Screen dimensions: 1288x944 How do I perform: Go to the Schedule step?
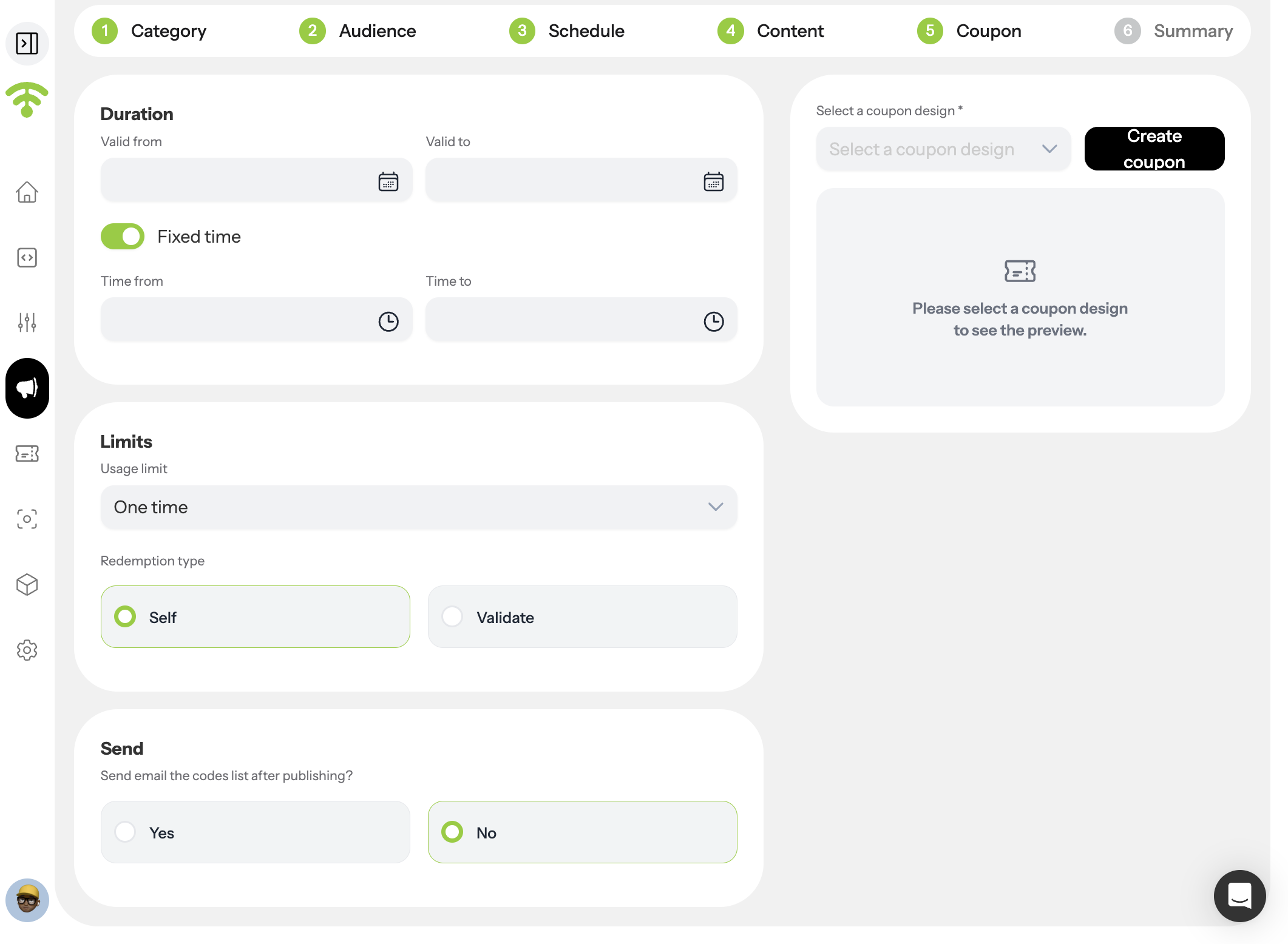pyautogui.click(x=567, y=31)
